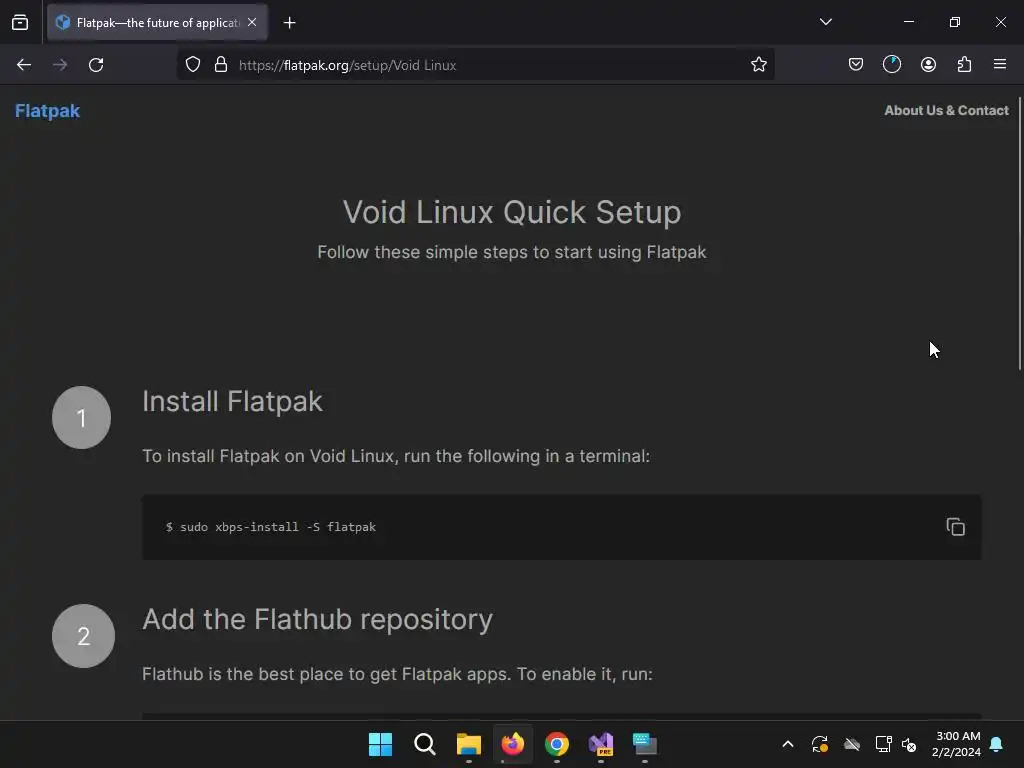
Task: Copy the xbps-install command to clipboard
Action: 955,527
